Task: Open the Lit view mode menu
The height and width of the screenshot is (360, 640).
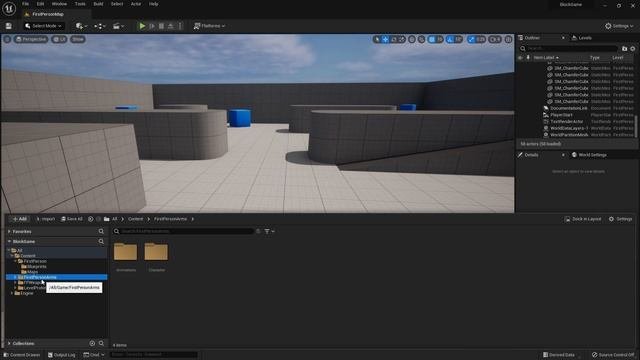Action: coord(60,39)
